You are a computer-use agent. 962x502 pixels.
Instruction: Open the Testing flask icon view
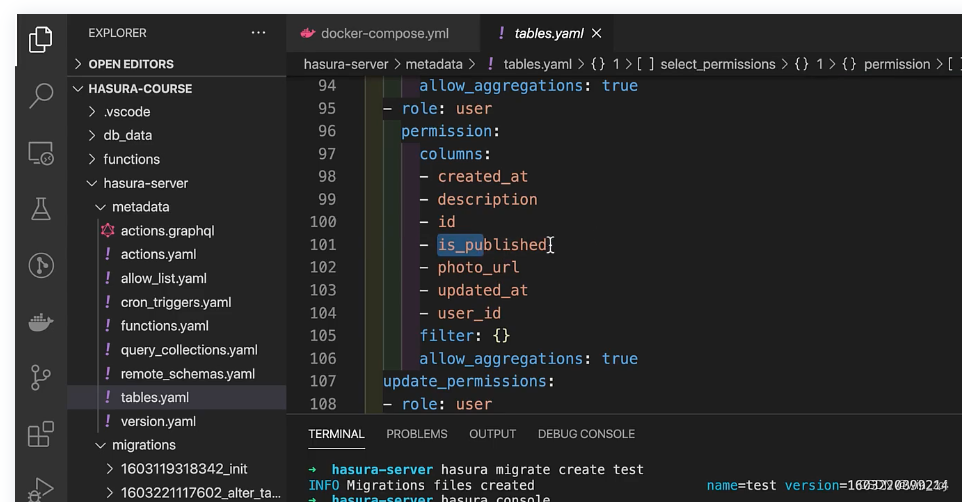(x=40, y=209)
